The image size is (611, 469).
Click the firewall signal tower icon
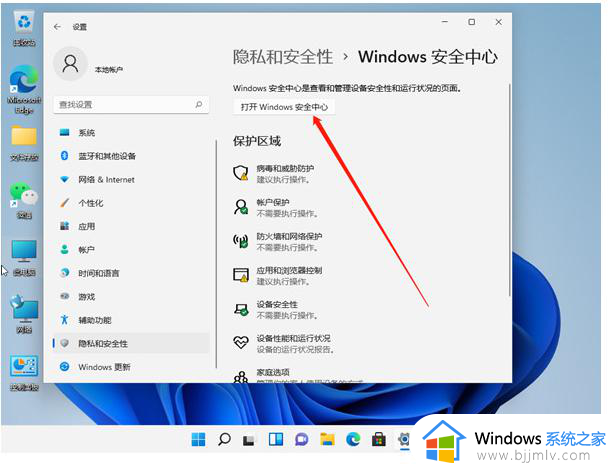241,241
